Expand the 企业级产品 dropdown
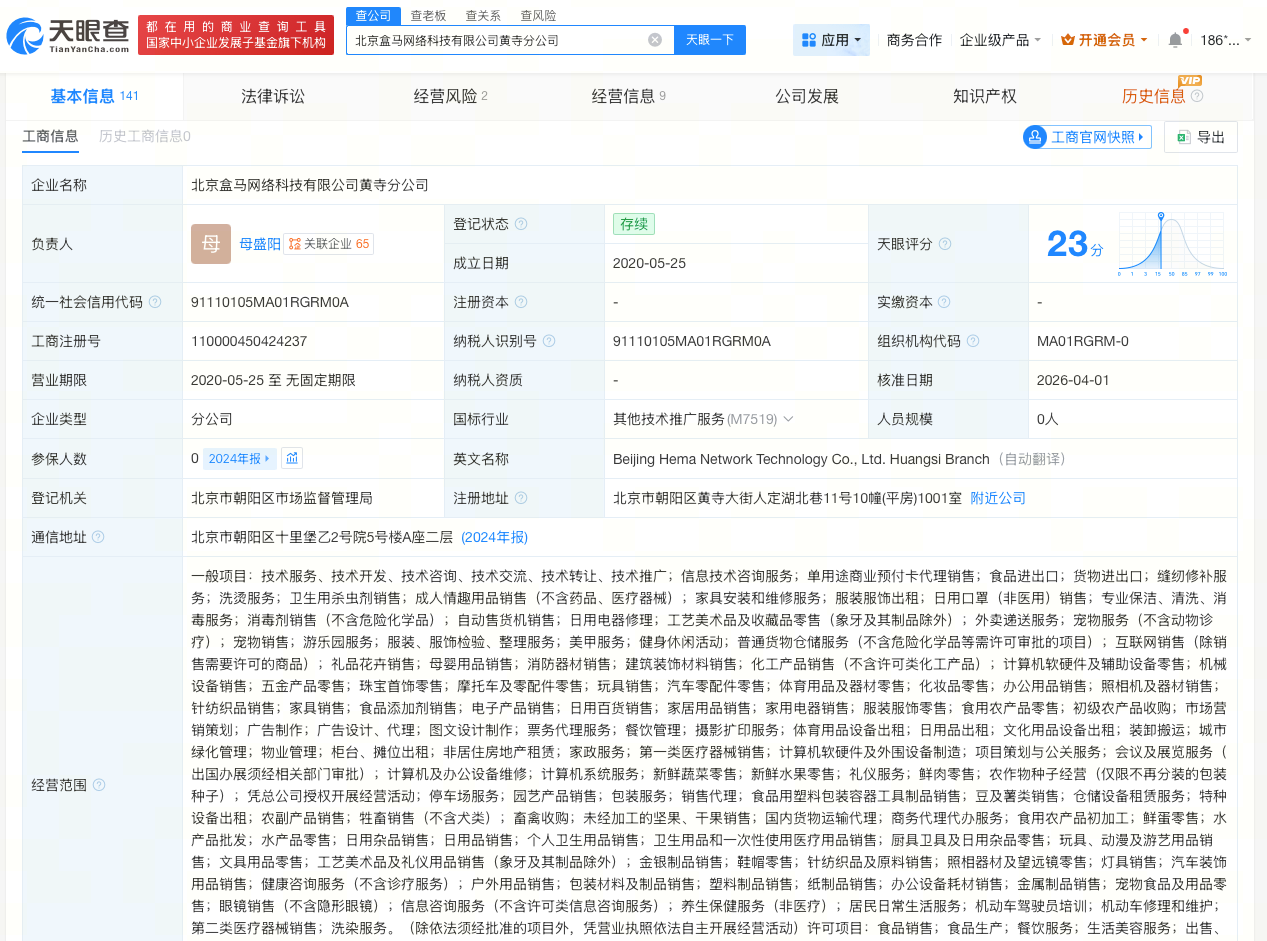 [x=1000, y=40]
